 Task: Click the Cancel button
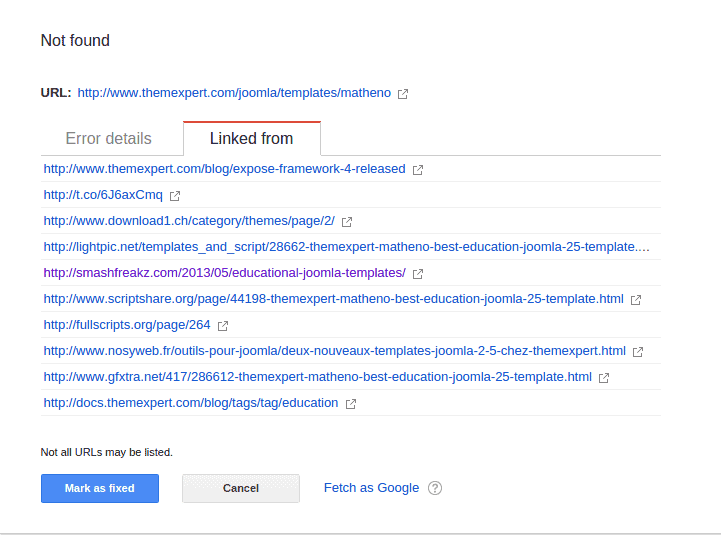[241, 488]
